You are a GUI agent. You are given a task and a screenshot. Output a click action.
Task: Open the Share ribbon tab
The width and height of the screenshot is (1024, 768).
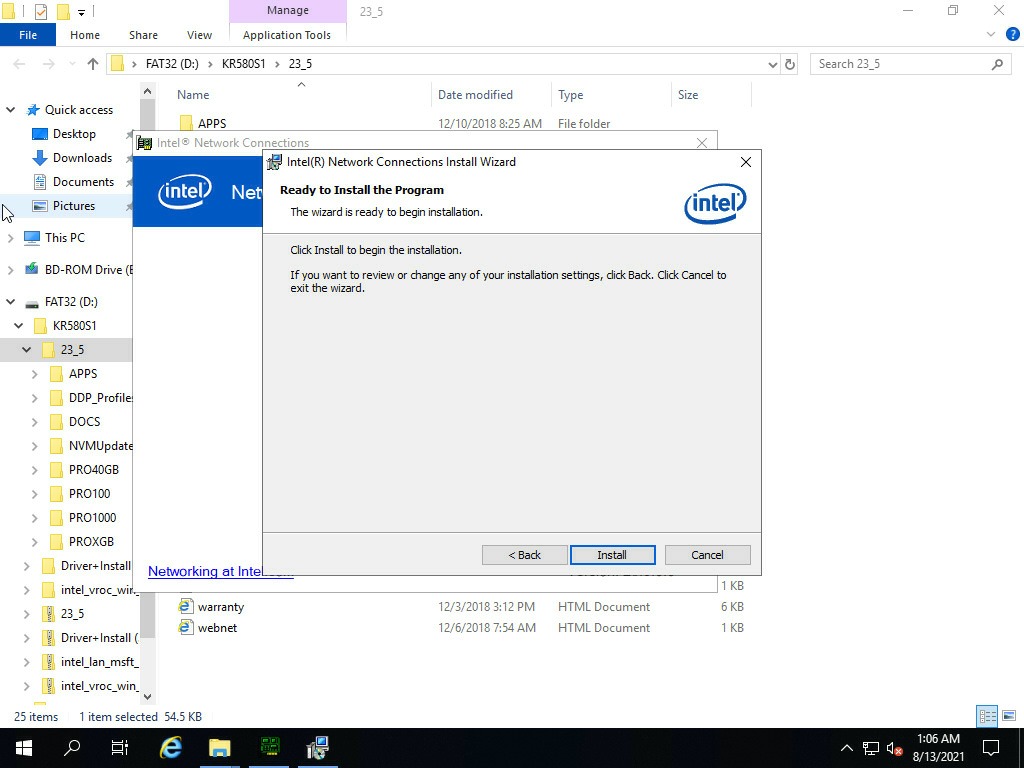pyautogui.click(x=143, y=35)
